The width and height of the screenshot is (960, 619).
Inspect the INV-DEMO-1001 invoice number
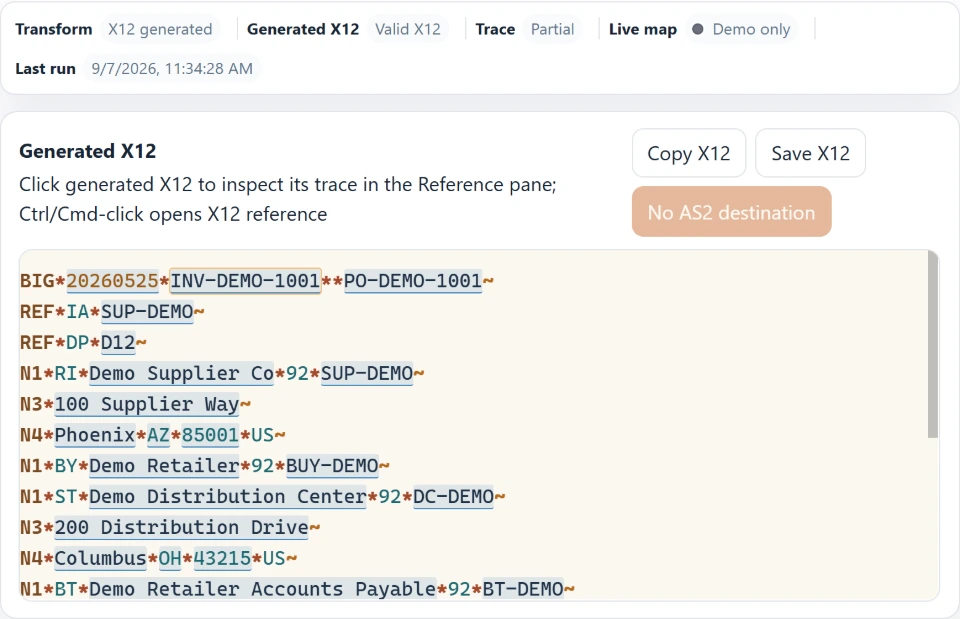pyautogui.click(x=245, y=281)
